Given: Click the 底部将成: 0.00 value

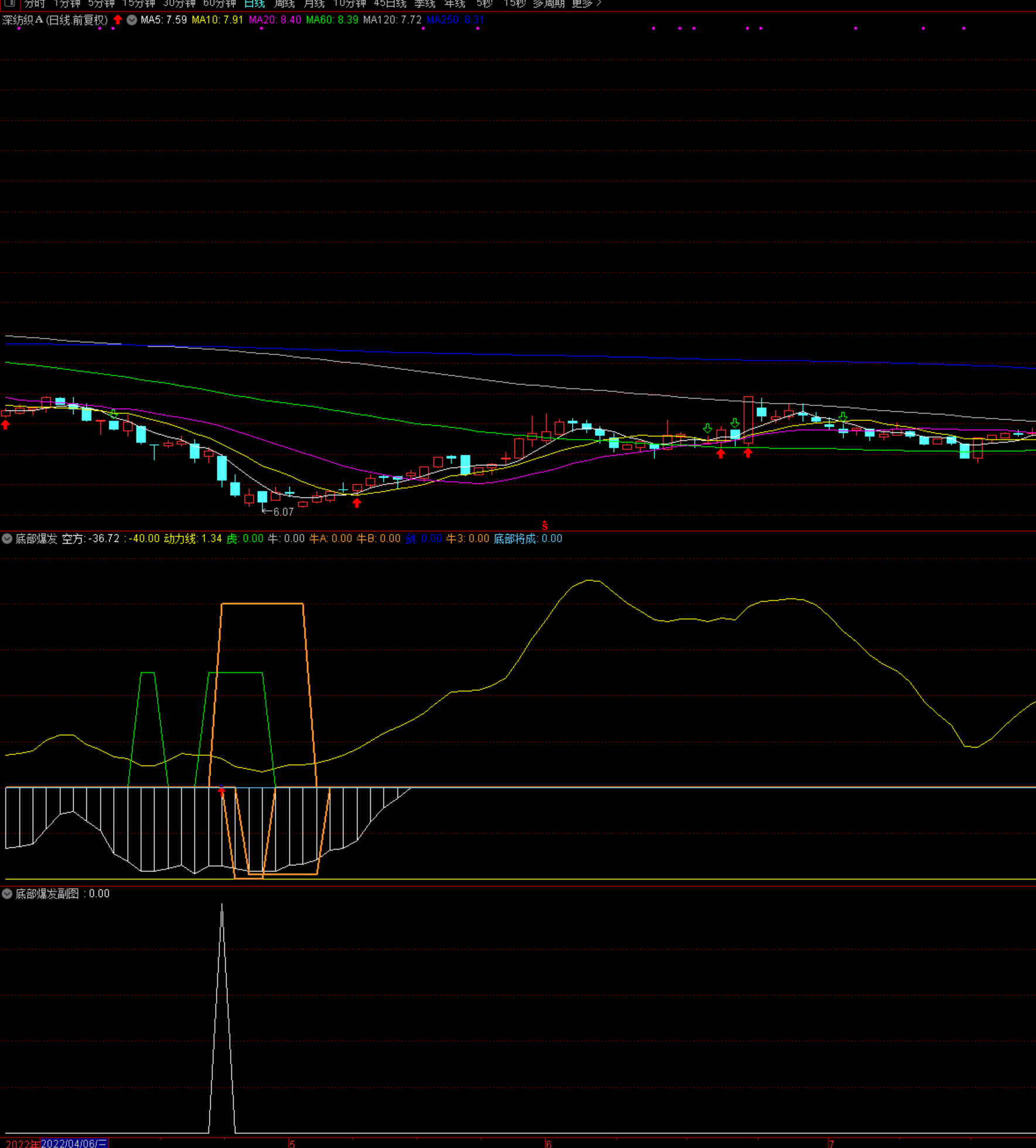Looking at the screenshot, I should tap(528, 539).
